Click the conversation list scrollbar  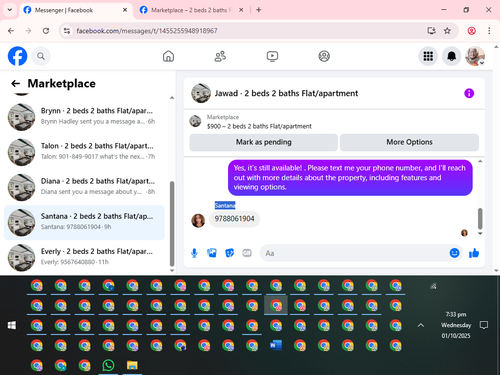[x=172, y=223]
